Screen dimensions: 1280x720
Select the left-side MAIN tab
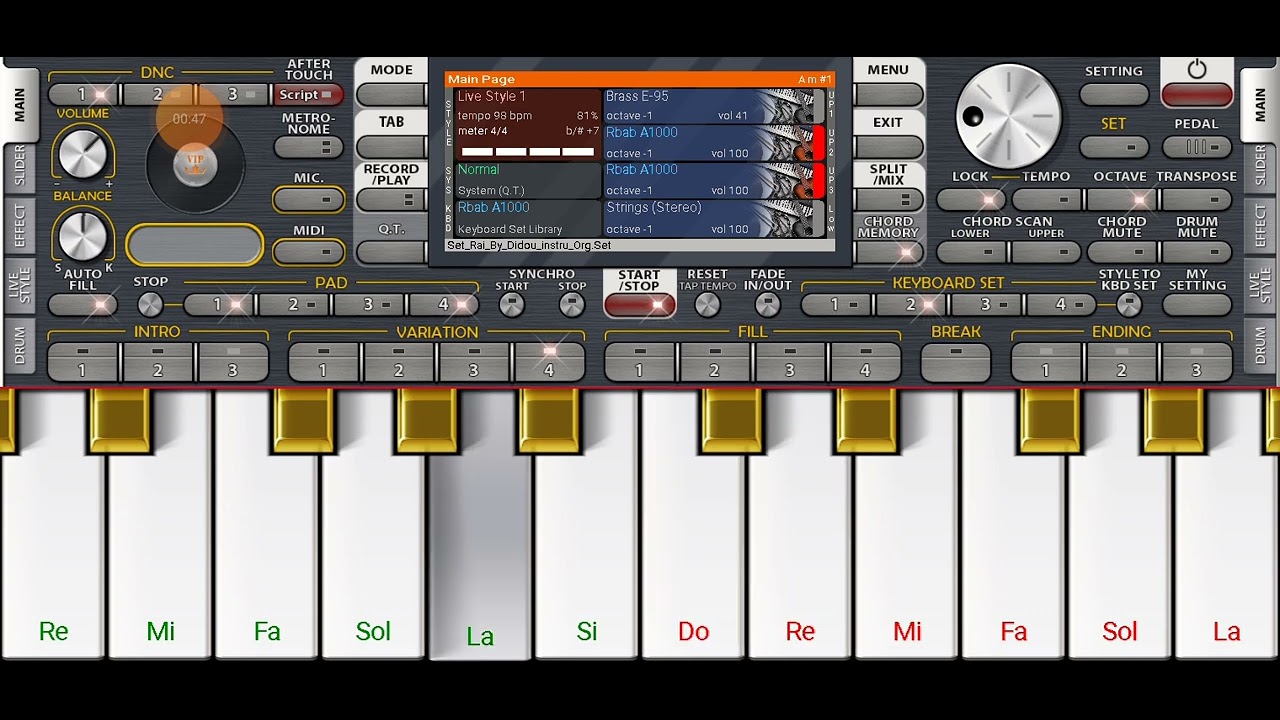[x=20, y=104]
